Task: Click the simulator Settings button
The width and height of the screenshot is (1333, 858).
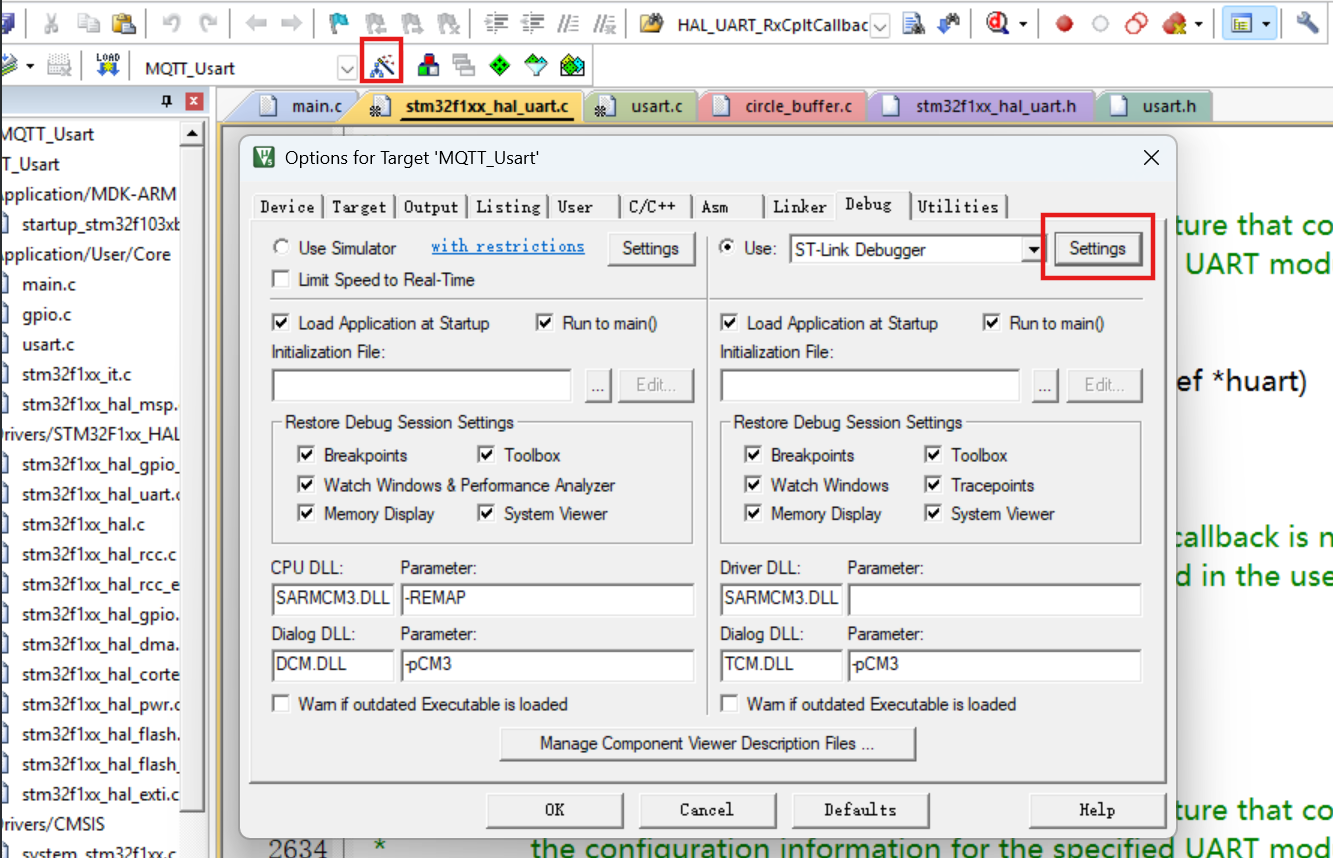Action: pyautogui.click(x=651, y=248)
